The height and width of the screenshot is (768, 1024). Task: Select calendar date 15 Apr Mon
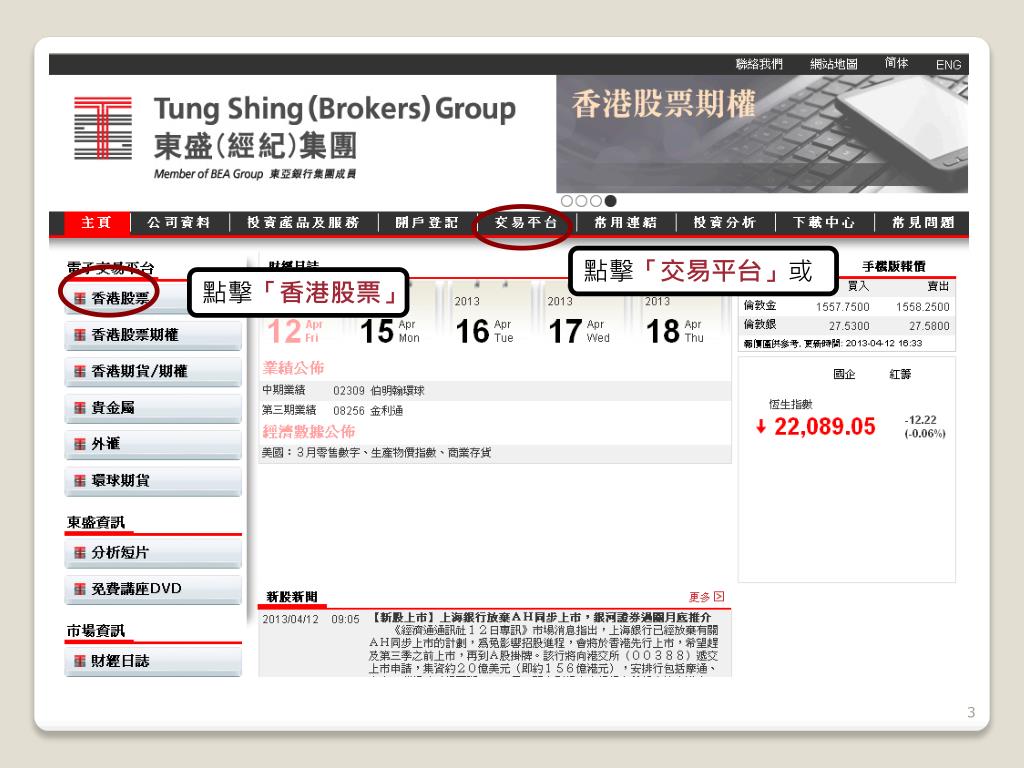click(390, 330)
